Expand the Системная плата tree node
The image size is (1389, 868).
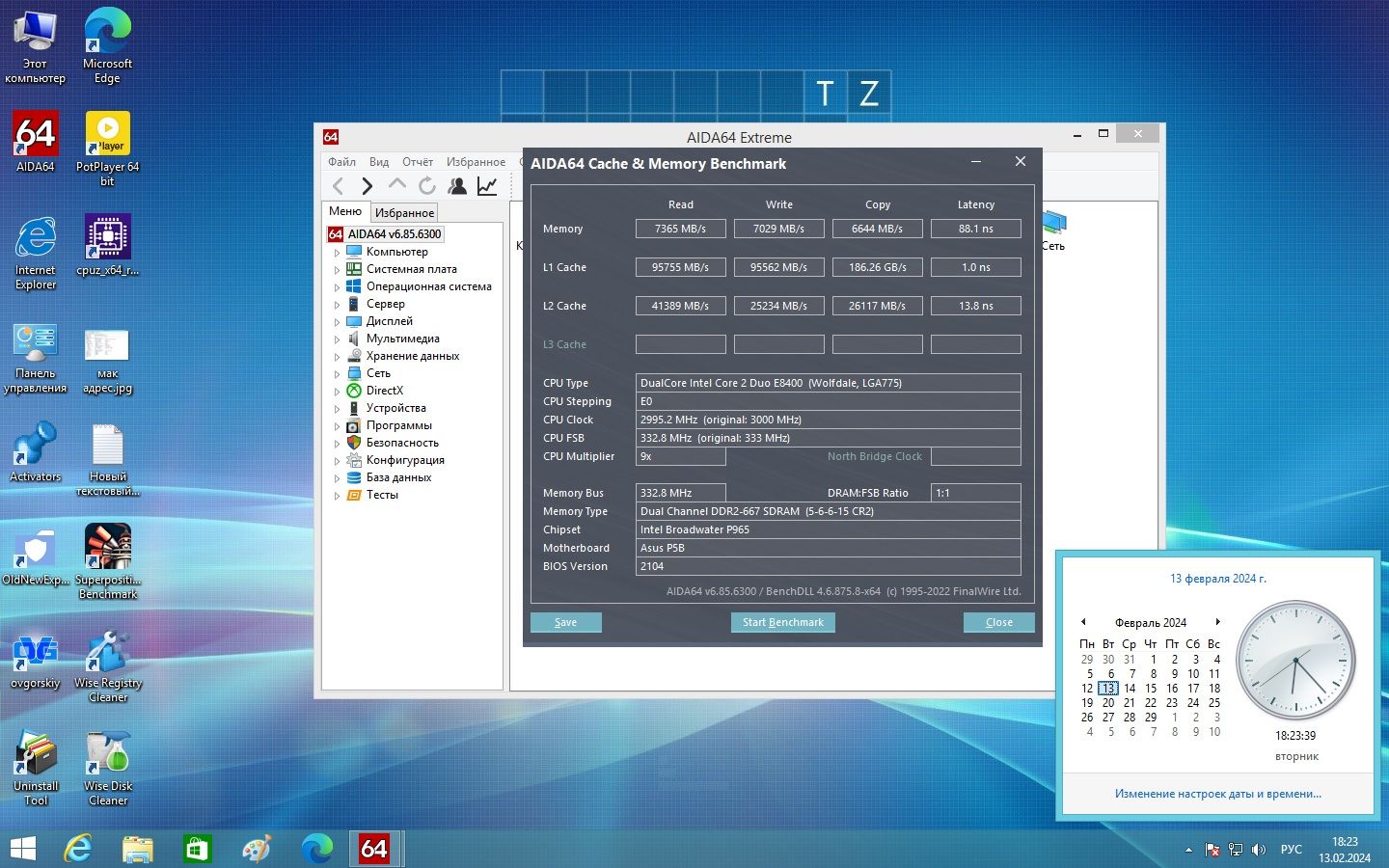pyautogui.click(x=337, y=270)
